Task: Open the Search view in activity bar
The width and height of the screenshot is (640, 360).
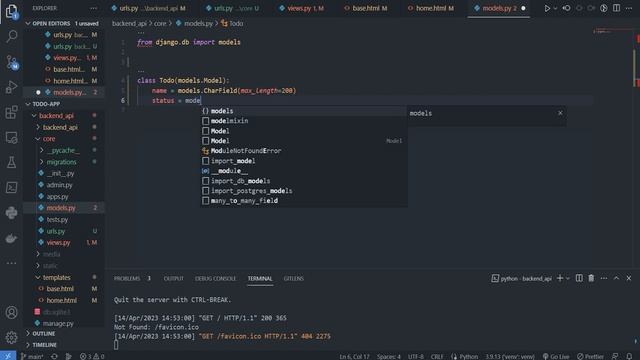Action: pos(11,37)
